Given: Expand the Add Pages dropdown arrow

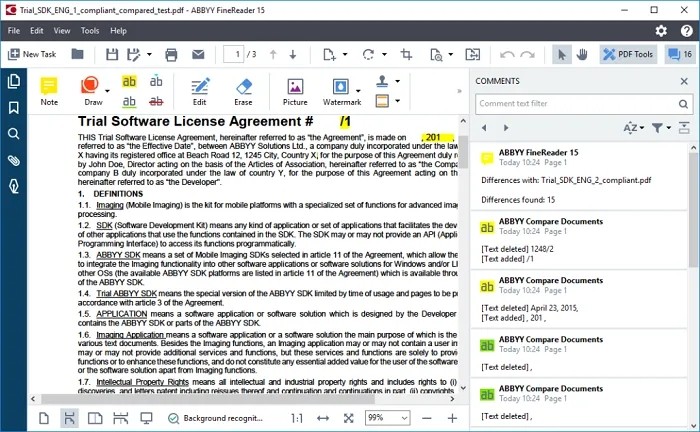Looking at the screenshot, I should [345, 54].
